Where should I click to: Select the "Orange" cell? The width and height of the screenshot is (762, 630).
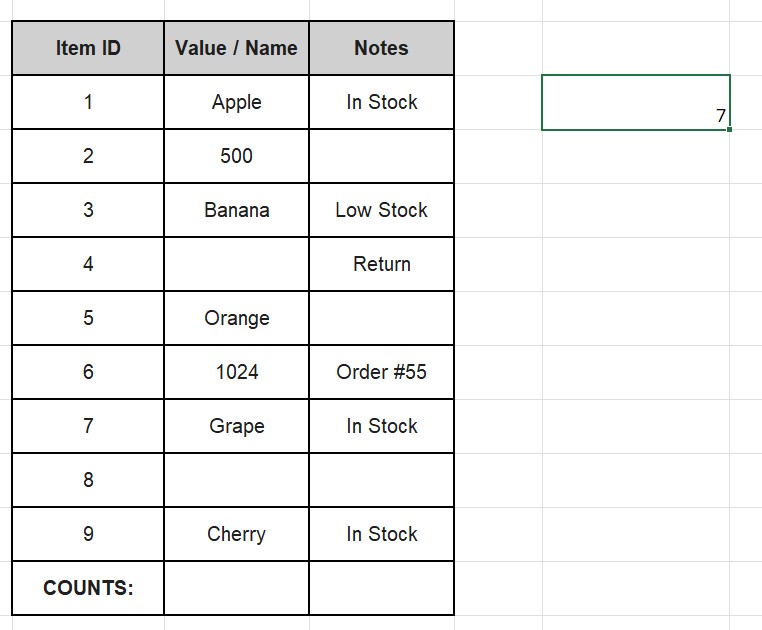[236, 318]
